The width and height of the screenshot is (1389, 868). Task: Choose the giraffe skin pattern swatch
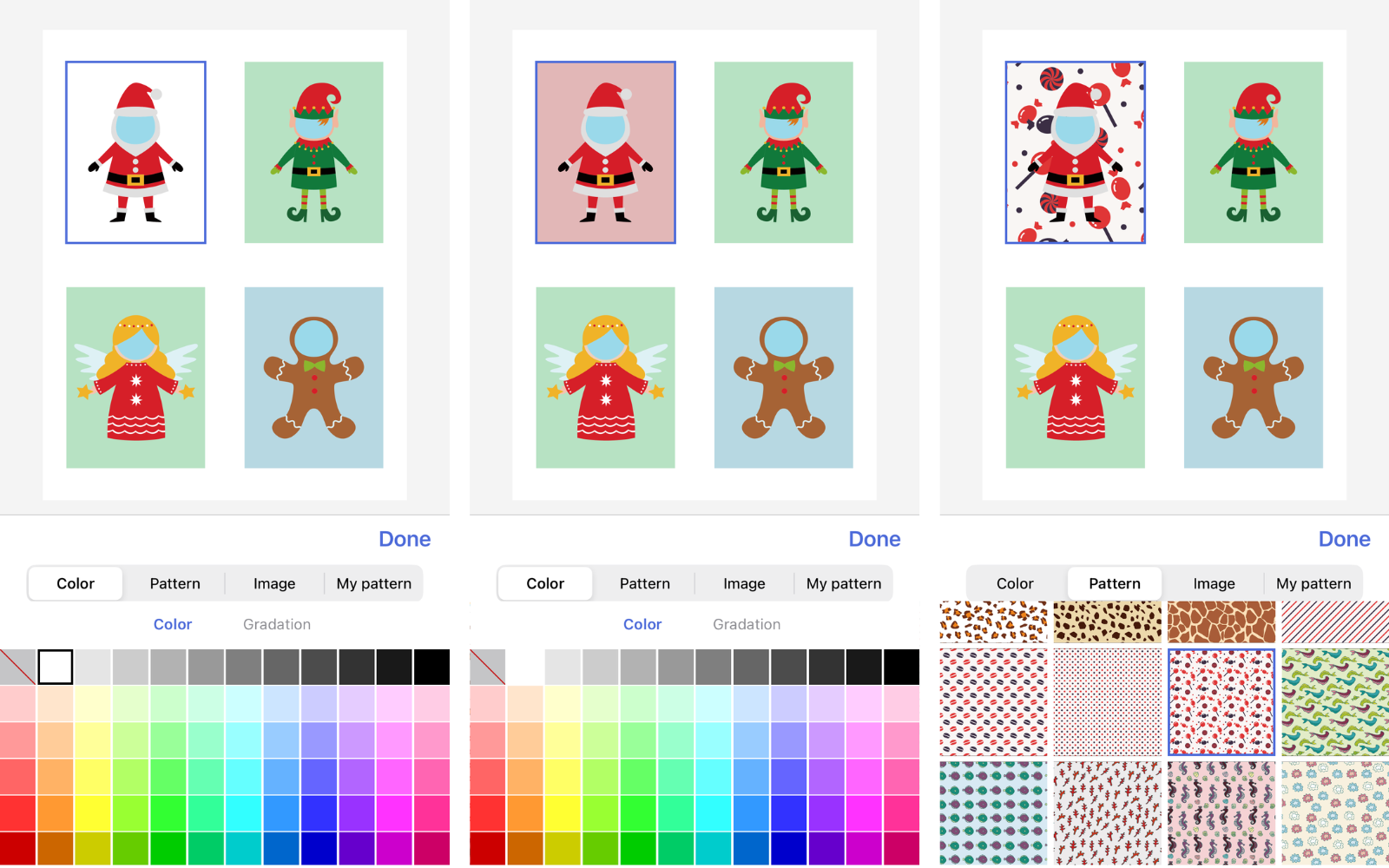pyautogui.click(x=1219, y=621)
